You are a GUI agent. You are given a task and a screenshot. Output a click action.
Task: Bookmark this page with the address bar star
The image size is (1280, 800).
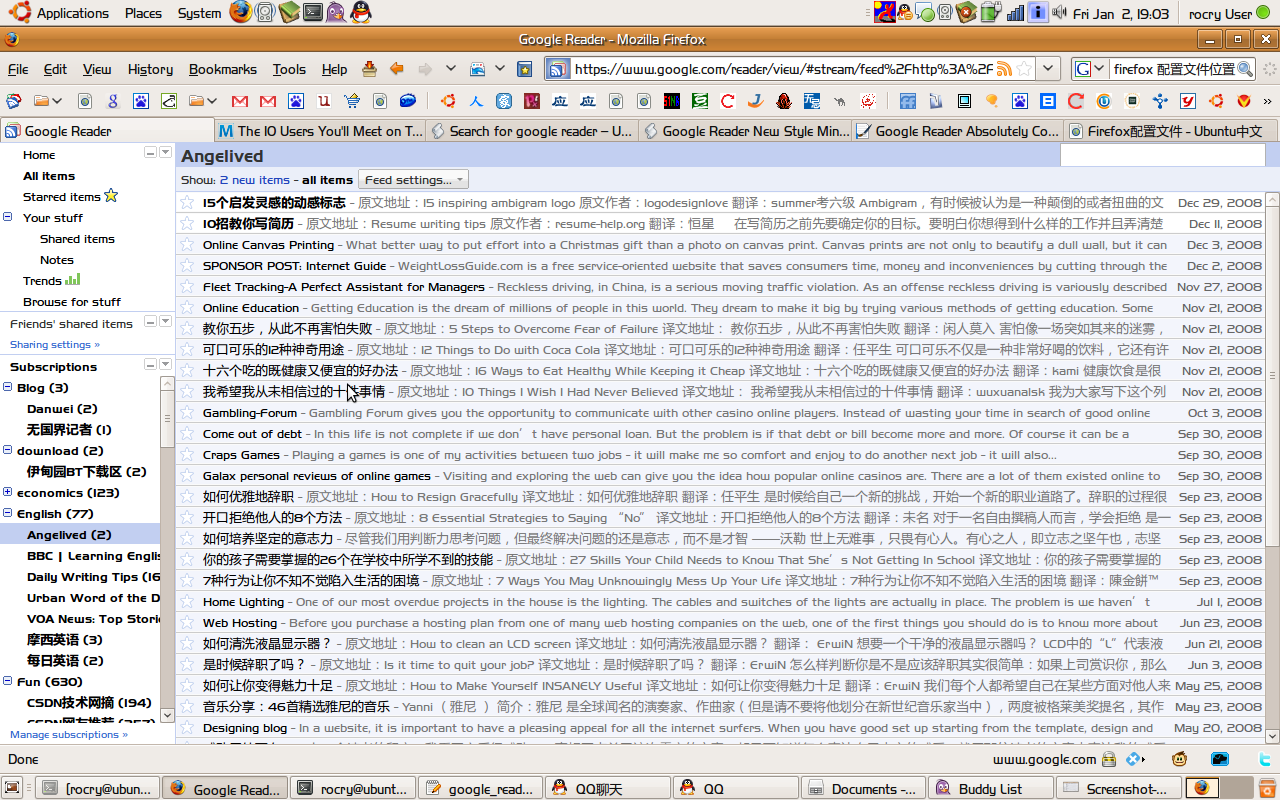point(1024,69)
